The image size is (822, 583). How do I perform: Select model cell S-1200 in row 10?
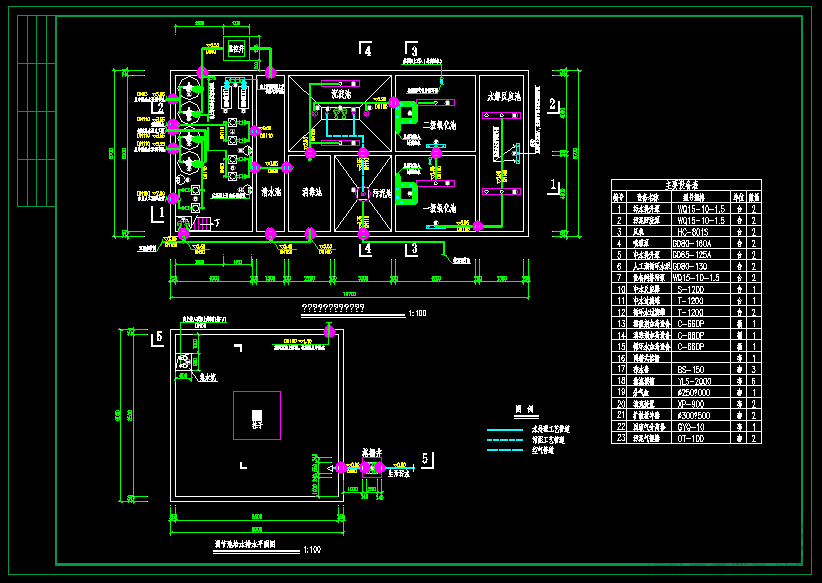(x=690, y=289)
